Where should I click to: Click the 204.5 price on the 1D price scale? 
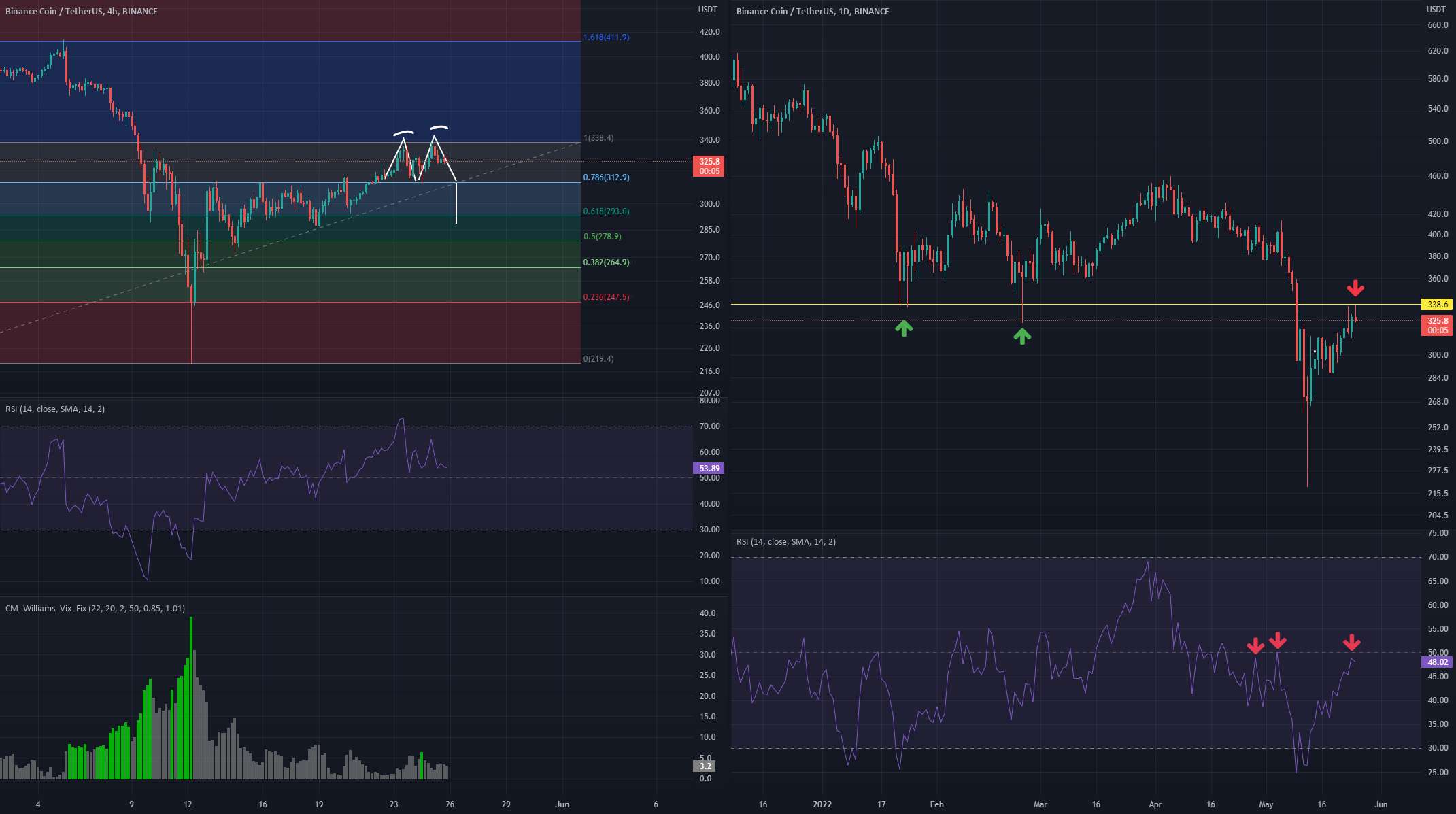1438,515
